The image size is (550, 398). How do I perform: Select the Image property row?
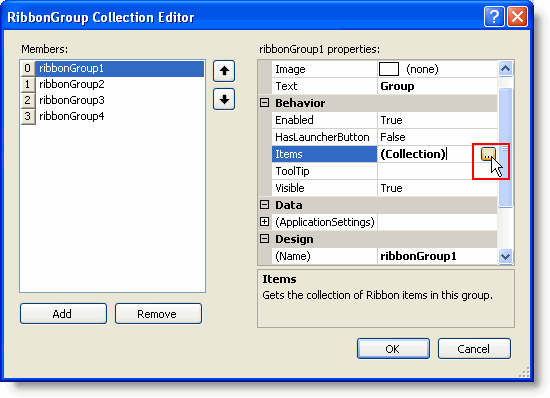coord(384,69)
